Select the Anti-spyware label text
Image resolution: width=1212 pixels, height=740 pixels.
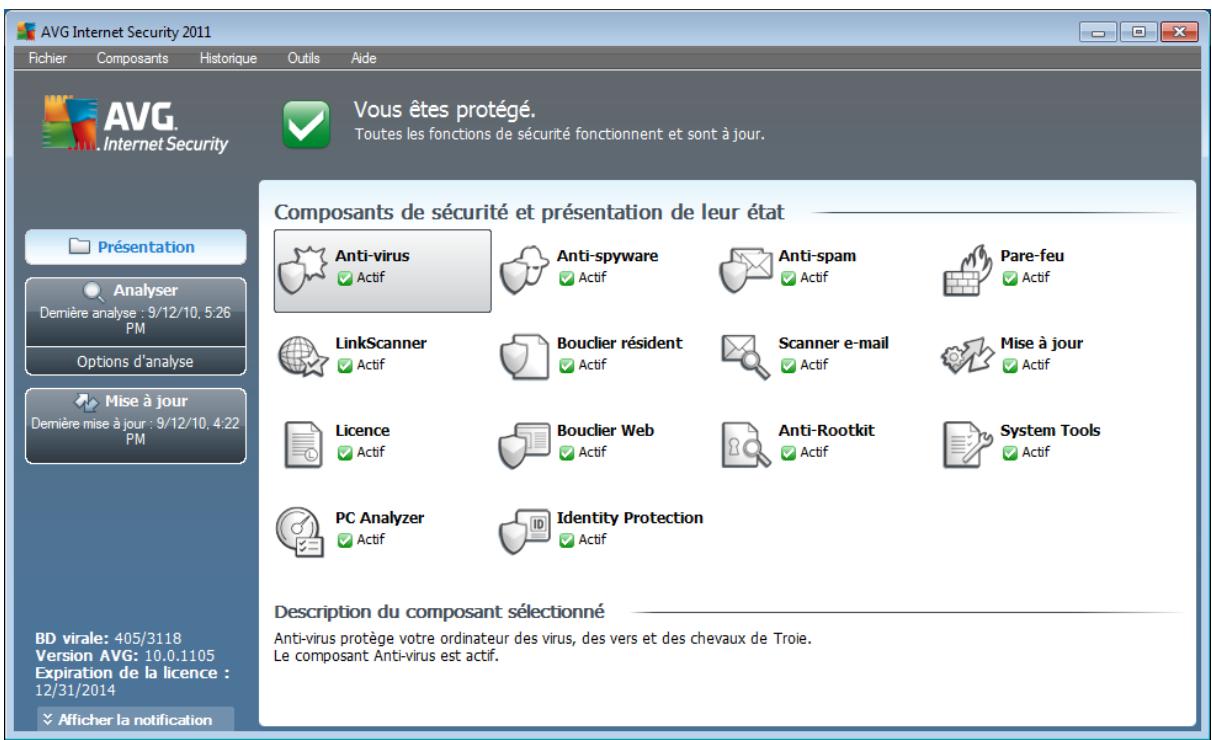pyautogui.click(x=608, y=256)
